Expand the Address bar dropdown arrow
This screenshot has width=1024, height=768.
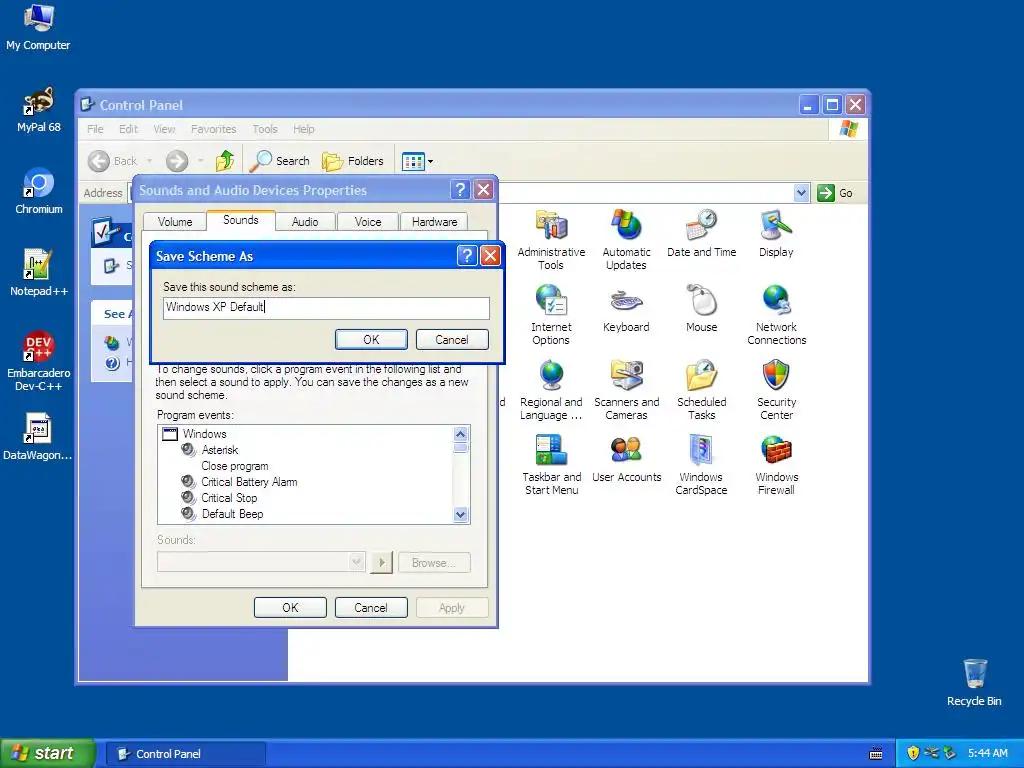click(x=801, y=193)
